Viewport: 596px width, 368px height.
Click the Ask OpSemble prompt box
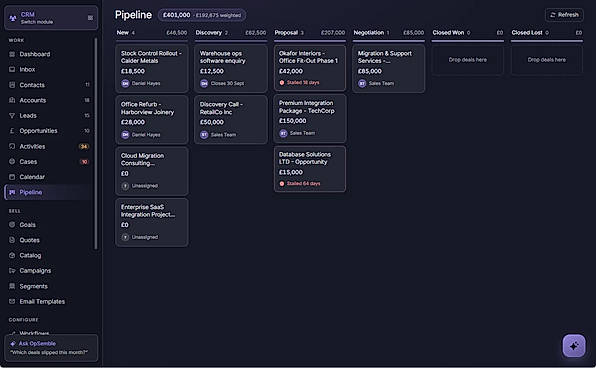click(51, 347)
